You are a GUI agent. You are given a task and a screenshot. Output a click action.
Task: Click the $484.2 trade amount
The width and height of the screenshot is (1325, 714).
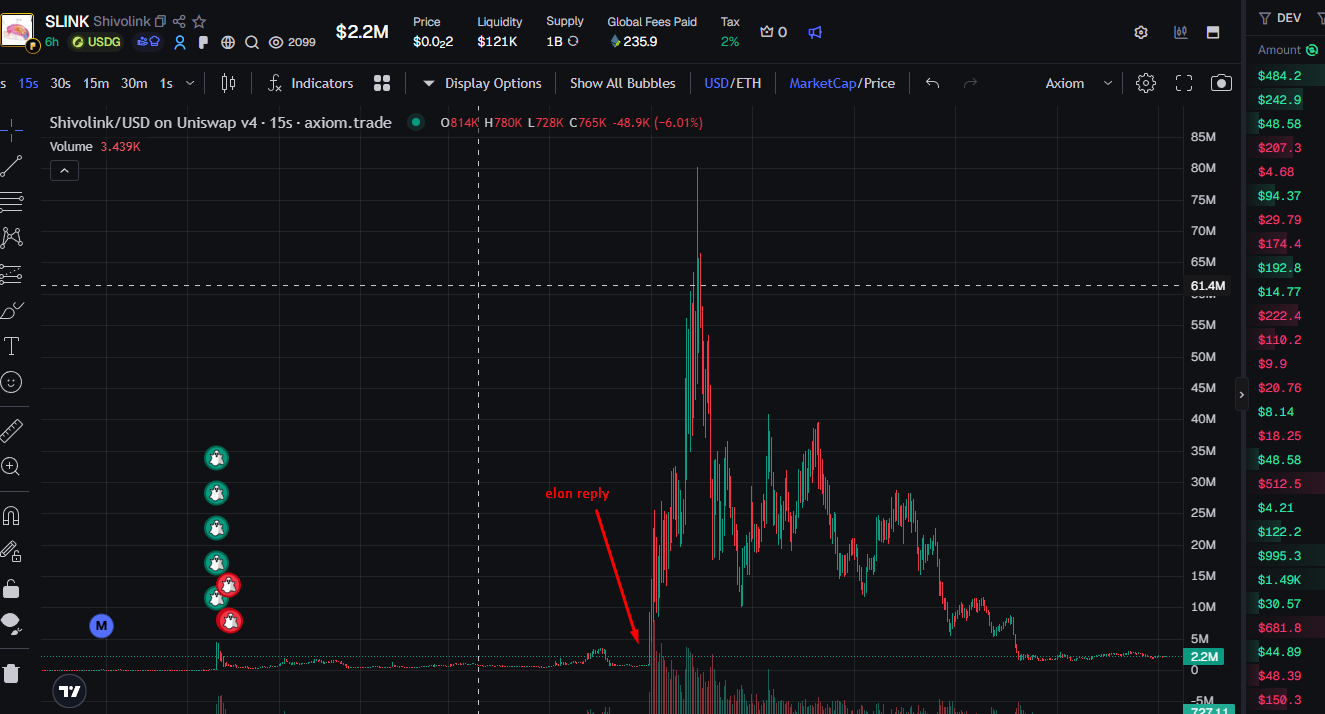pos(1279,76)
